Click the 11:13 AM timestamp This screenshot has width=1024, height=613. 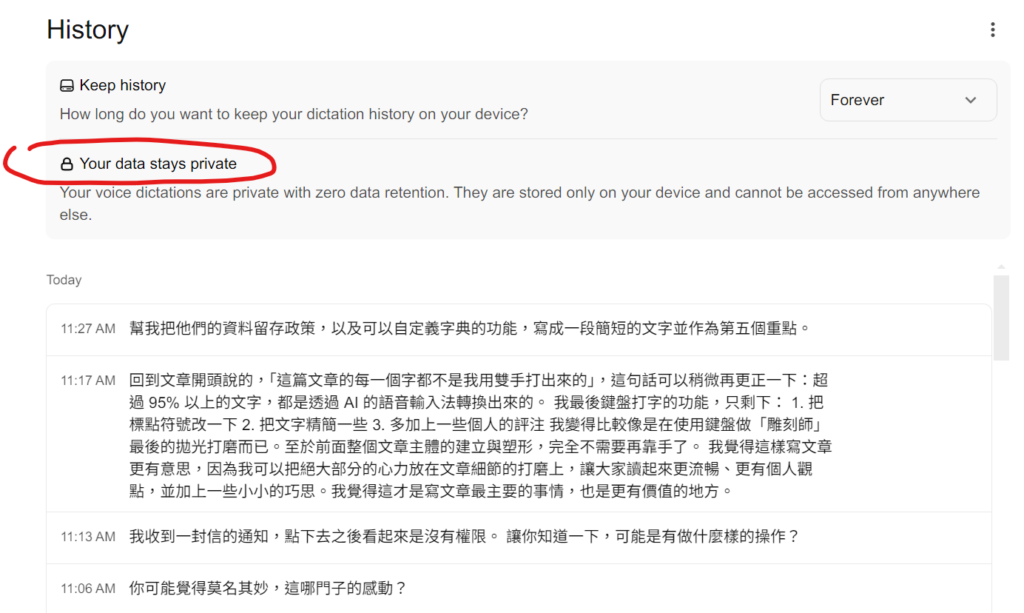88,537
